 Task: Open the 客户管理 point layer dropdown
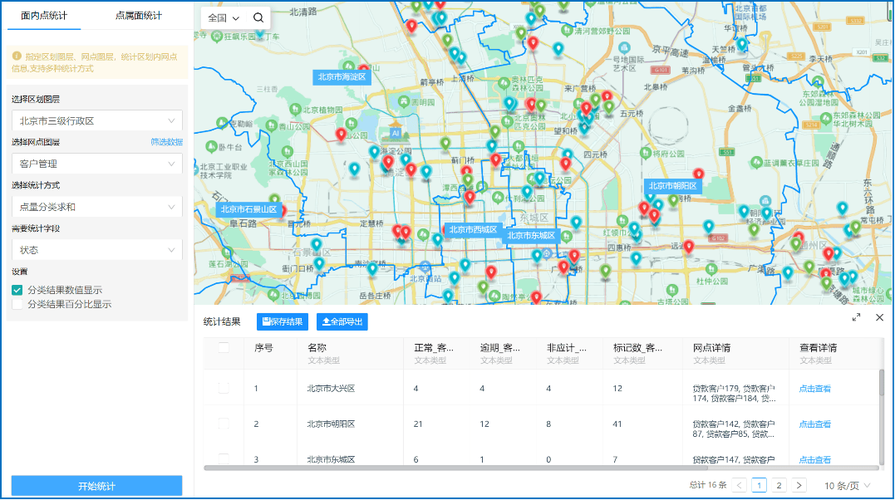97,164
